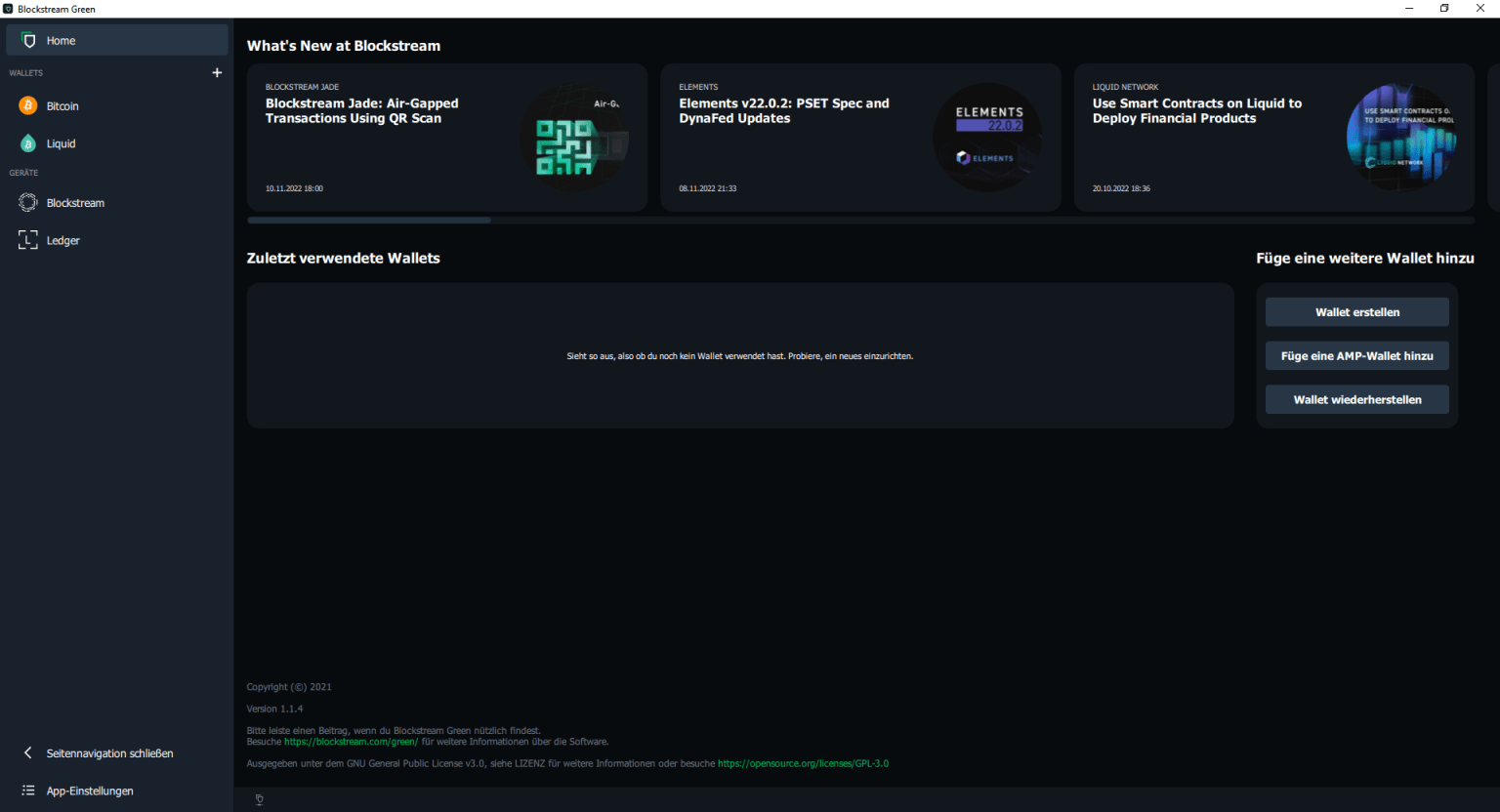
Task: Click Wallet wiederherstellen
Action: 1356,399
